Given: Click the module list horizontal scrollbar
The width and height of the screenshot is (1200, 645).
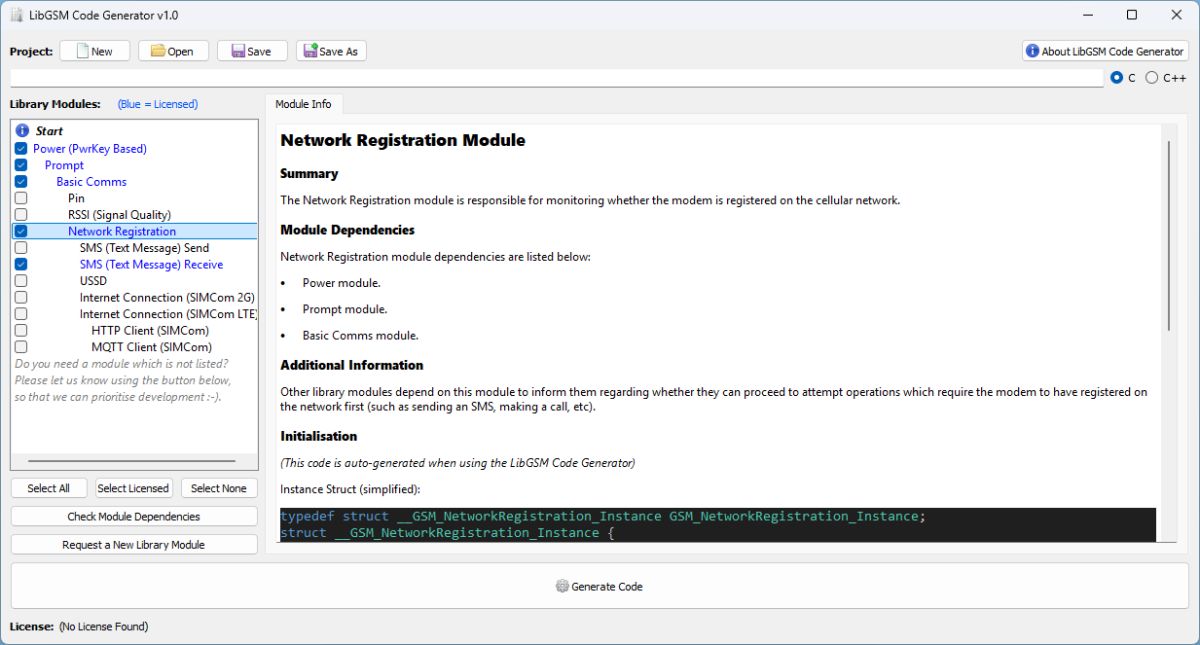Looking at the screenshot, I should (132, 461).
